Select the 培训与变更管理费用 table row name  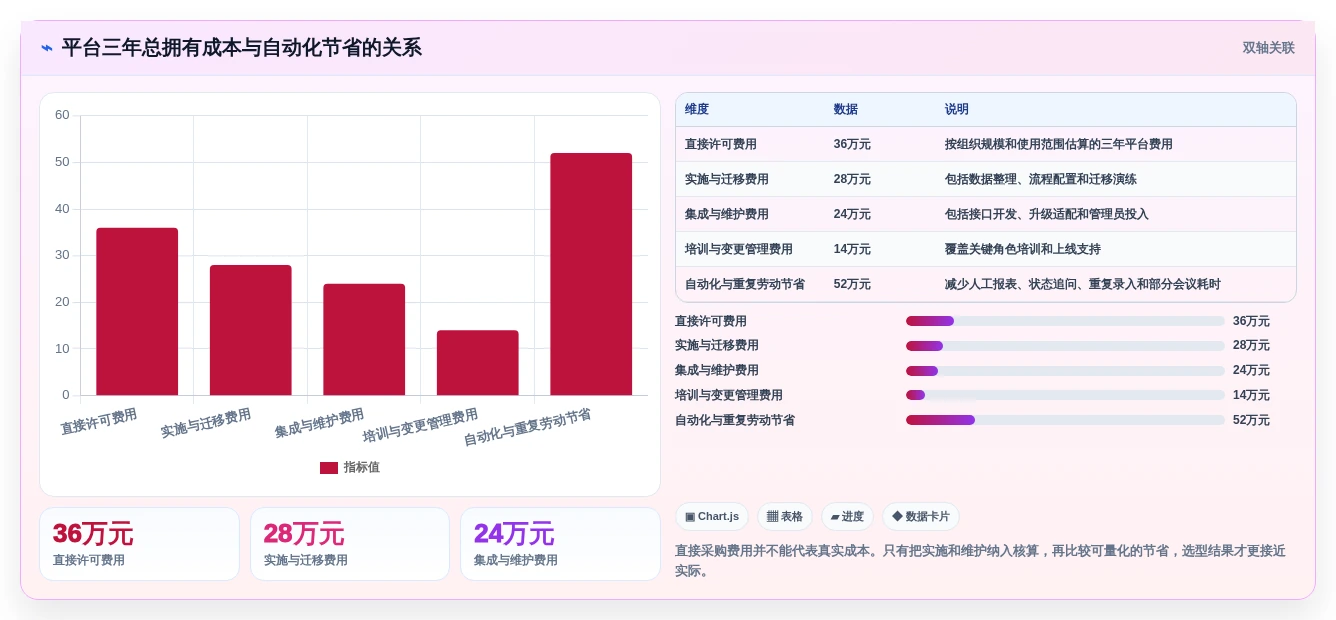click(x=738, y=249)
